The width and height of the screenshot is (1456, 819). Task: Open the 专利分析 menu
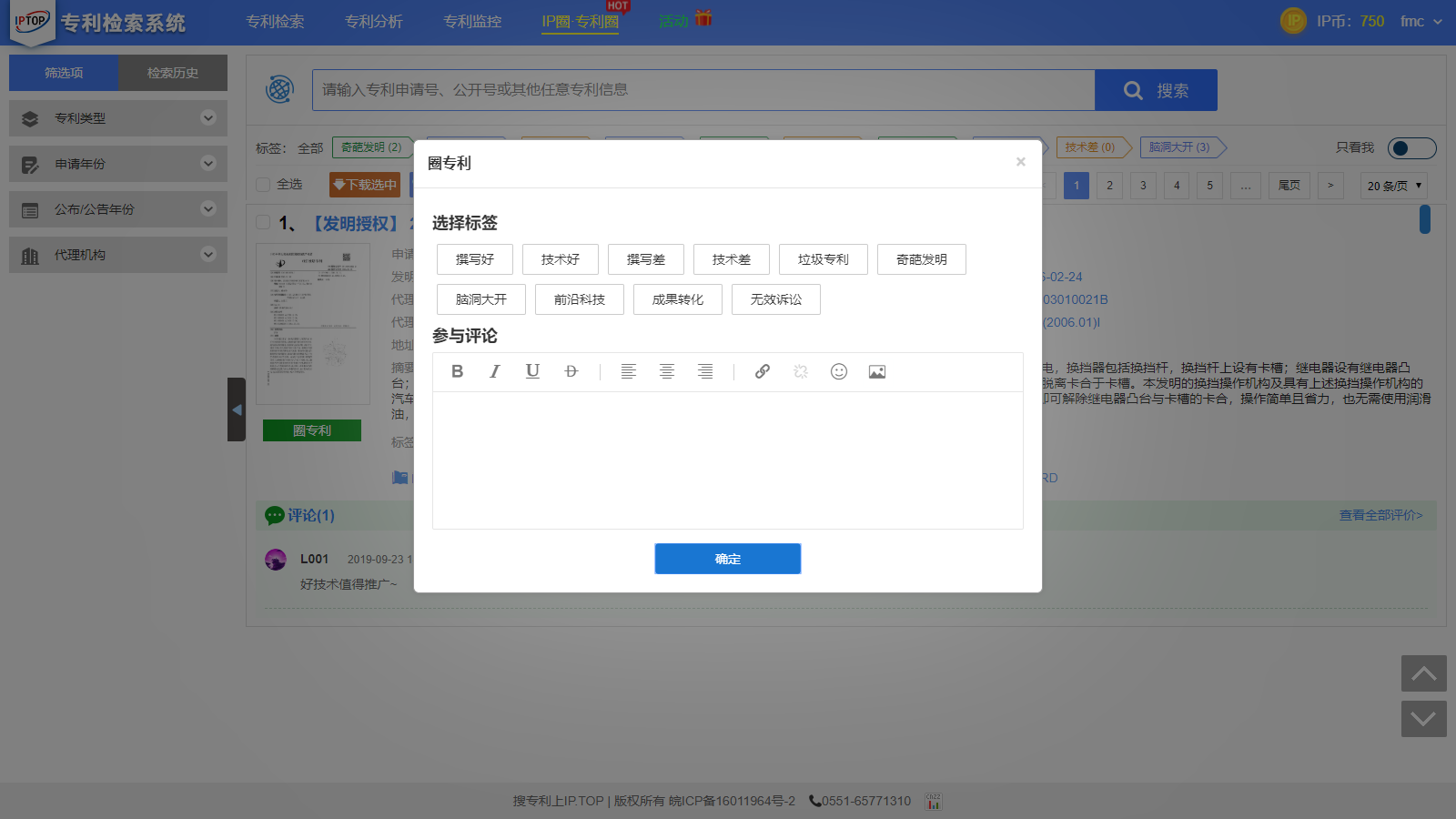pyautogui.click(x=373, y=22)
